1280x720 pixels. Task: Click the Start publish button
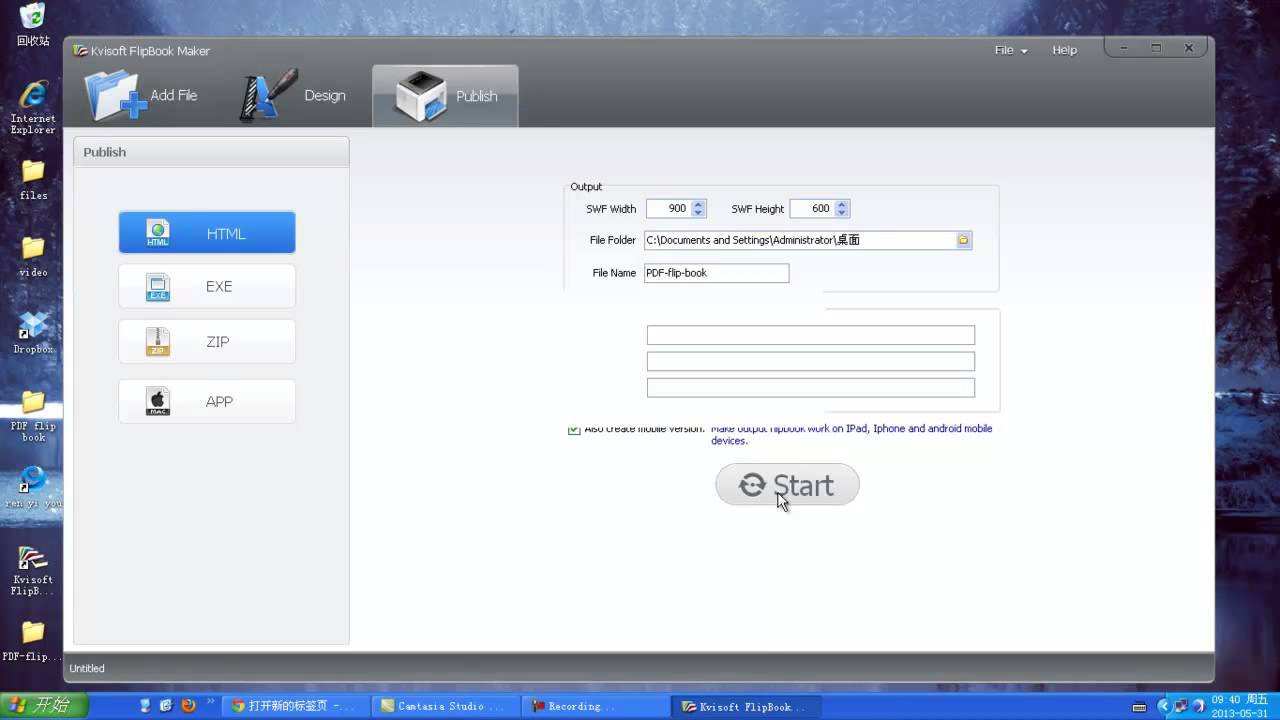point(787,485)
